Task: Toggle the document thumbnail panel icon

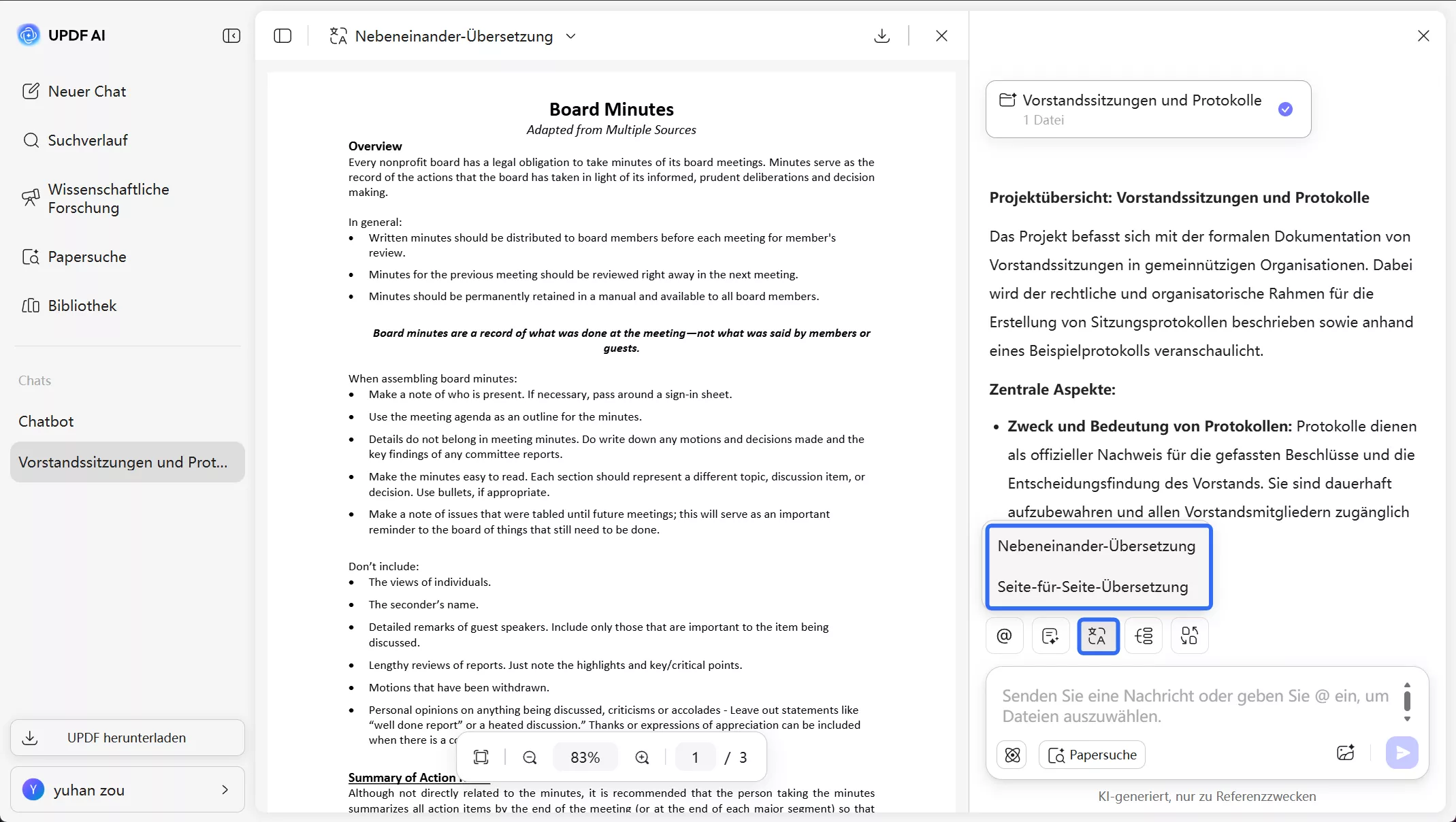Action: click(x=282, y=35)
